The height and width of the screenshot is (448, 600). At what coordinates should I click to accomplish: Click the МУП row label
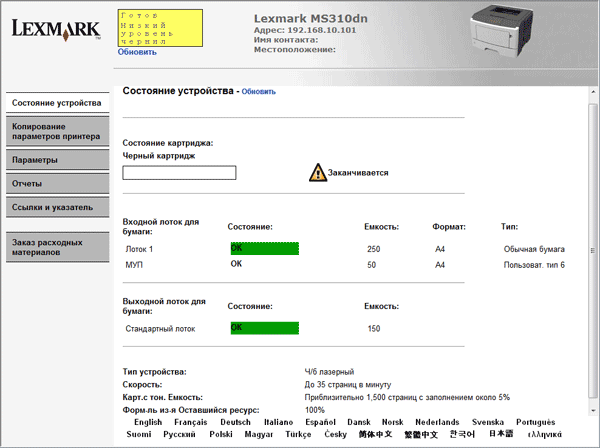(134, 265)
